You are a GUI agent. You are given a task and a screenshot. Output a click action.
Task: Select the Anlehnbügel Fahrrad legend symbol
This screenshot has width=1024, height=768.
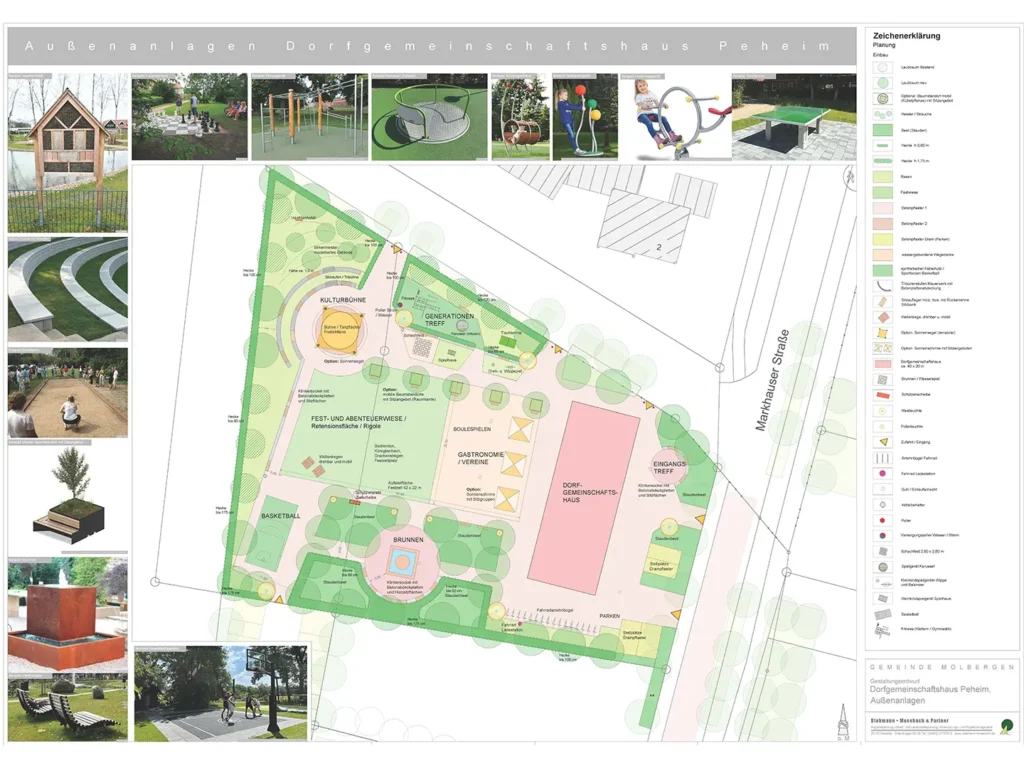(882, 458)
